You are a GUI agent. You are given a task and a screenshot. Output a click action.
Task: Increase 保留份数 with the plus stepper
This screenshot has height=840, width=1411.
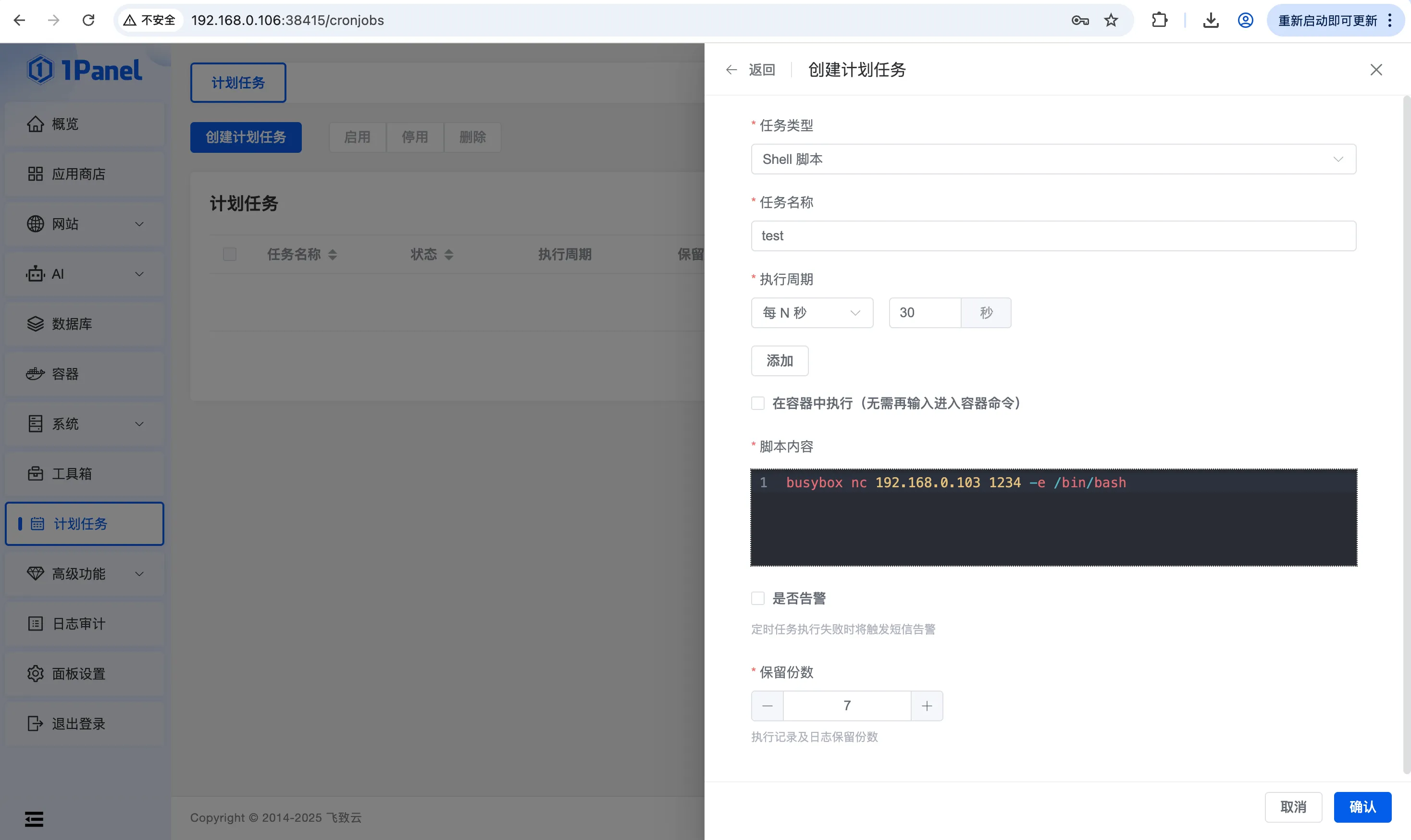coord(927,706)
